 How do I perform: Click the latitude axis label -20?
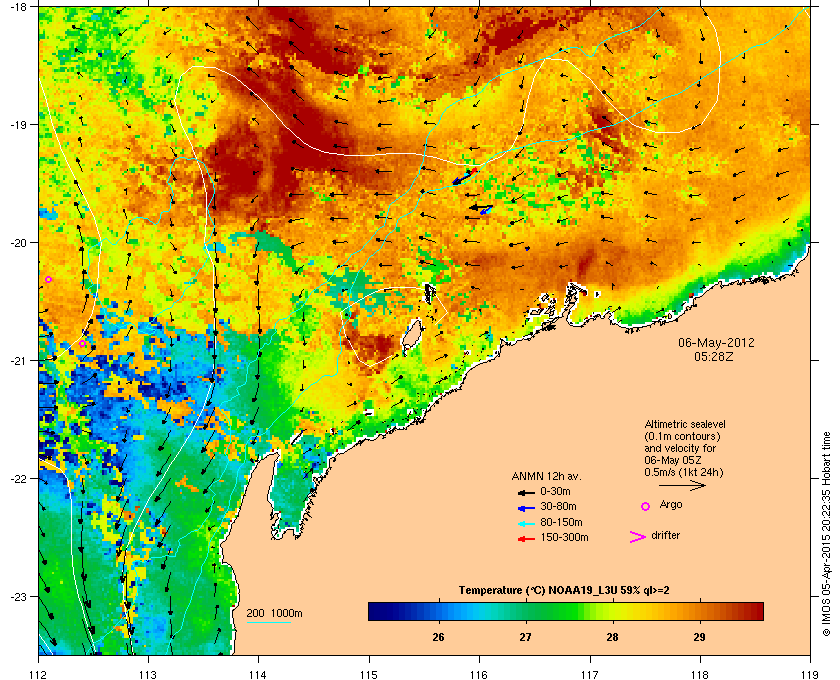click(x=18, y=242)
